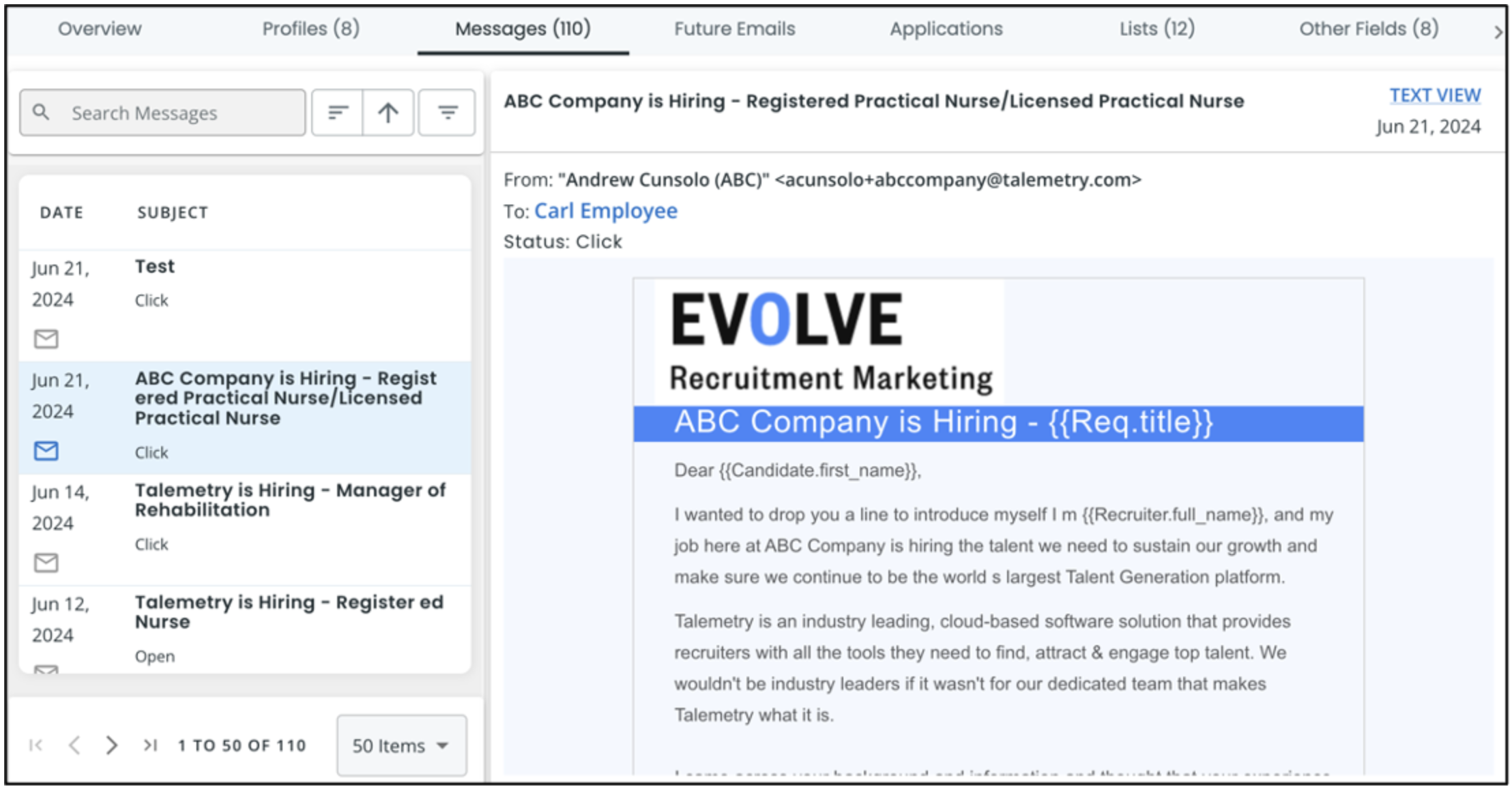Click the email subject heading
The width and height of the screenshot is (1512, 791).
coord(874,101)
